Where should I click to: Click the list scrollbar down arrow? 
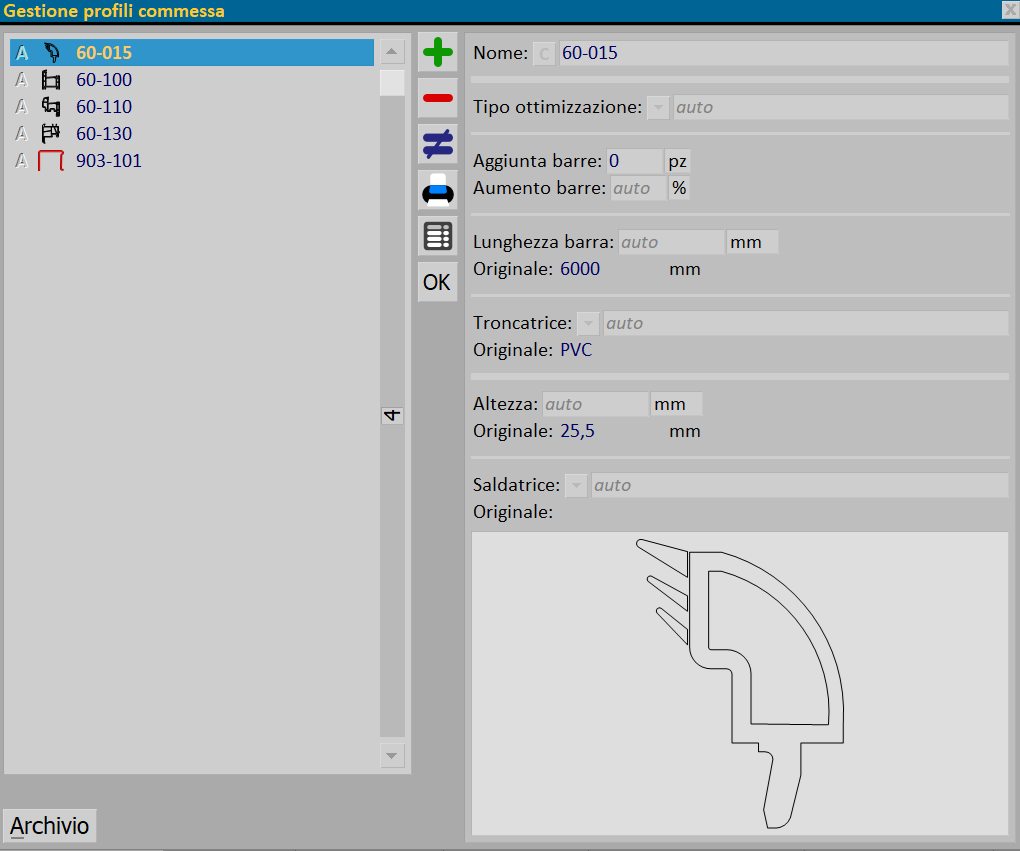point(392,755)
